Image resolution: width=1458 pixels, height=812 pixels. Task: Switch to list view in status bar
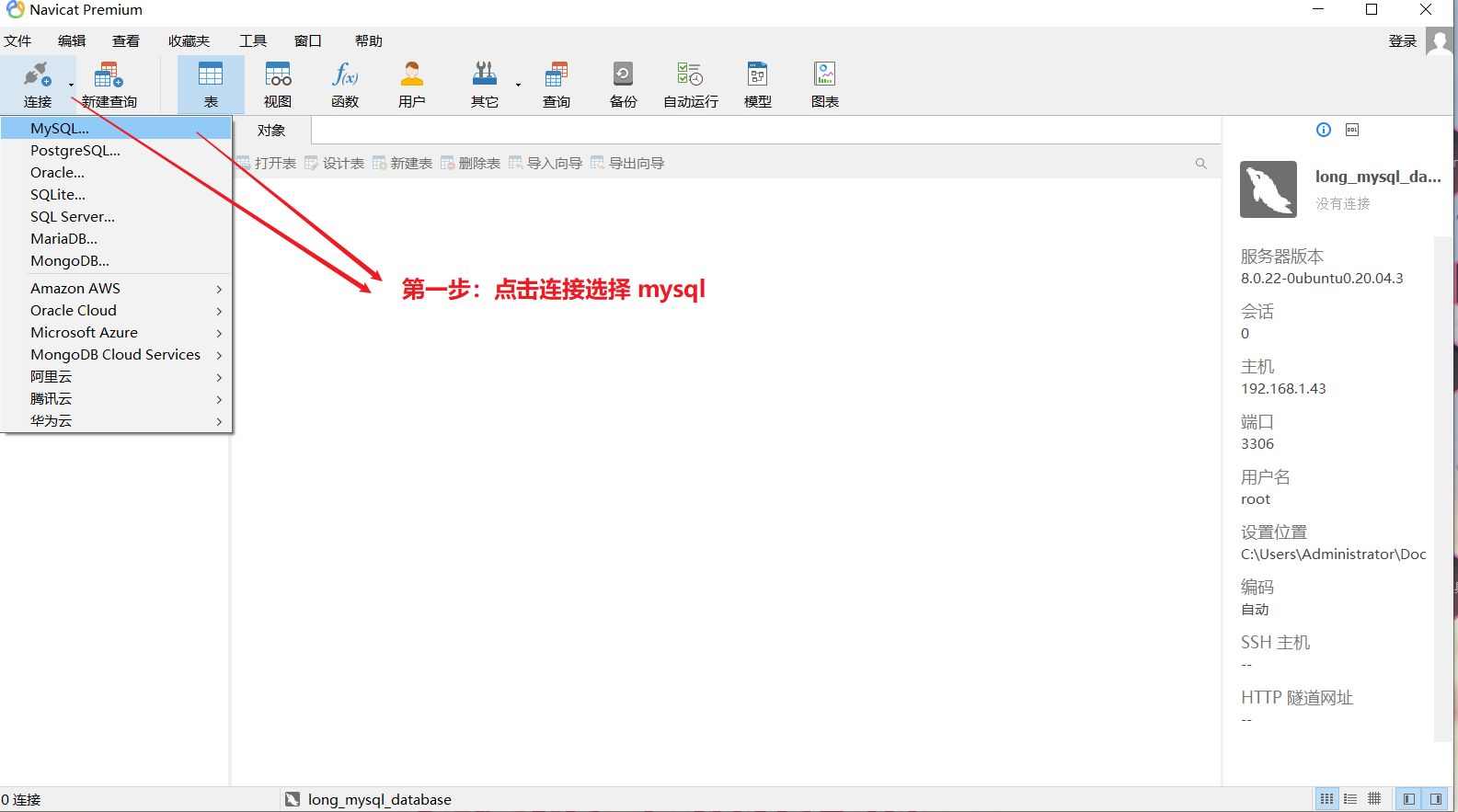[1326, 799]
